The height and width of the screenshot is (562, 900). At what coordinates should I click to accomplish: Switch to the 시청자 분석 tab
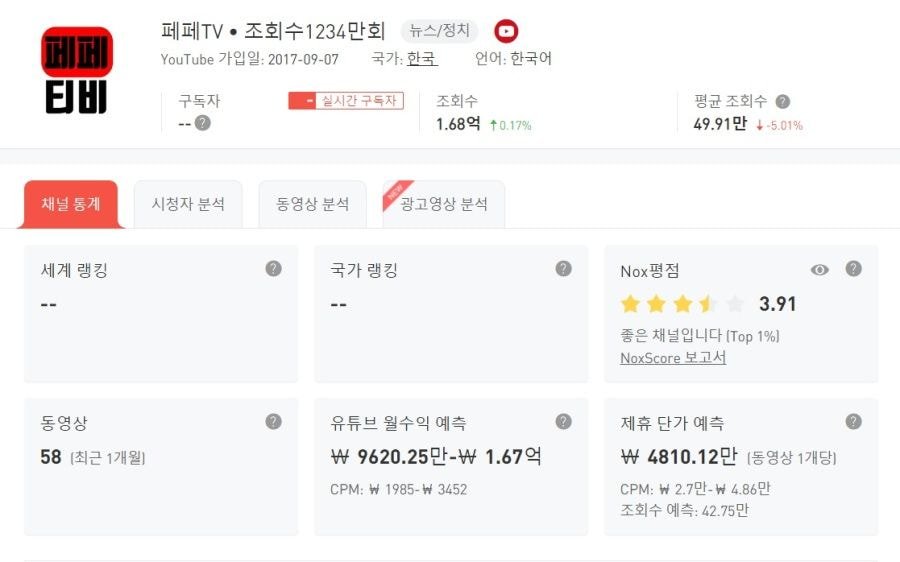pyautogui.click(x=188, y=204)
